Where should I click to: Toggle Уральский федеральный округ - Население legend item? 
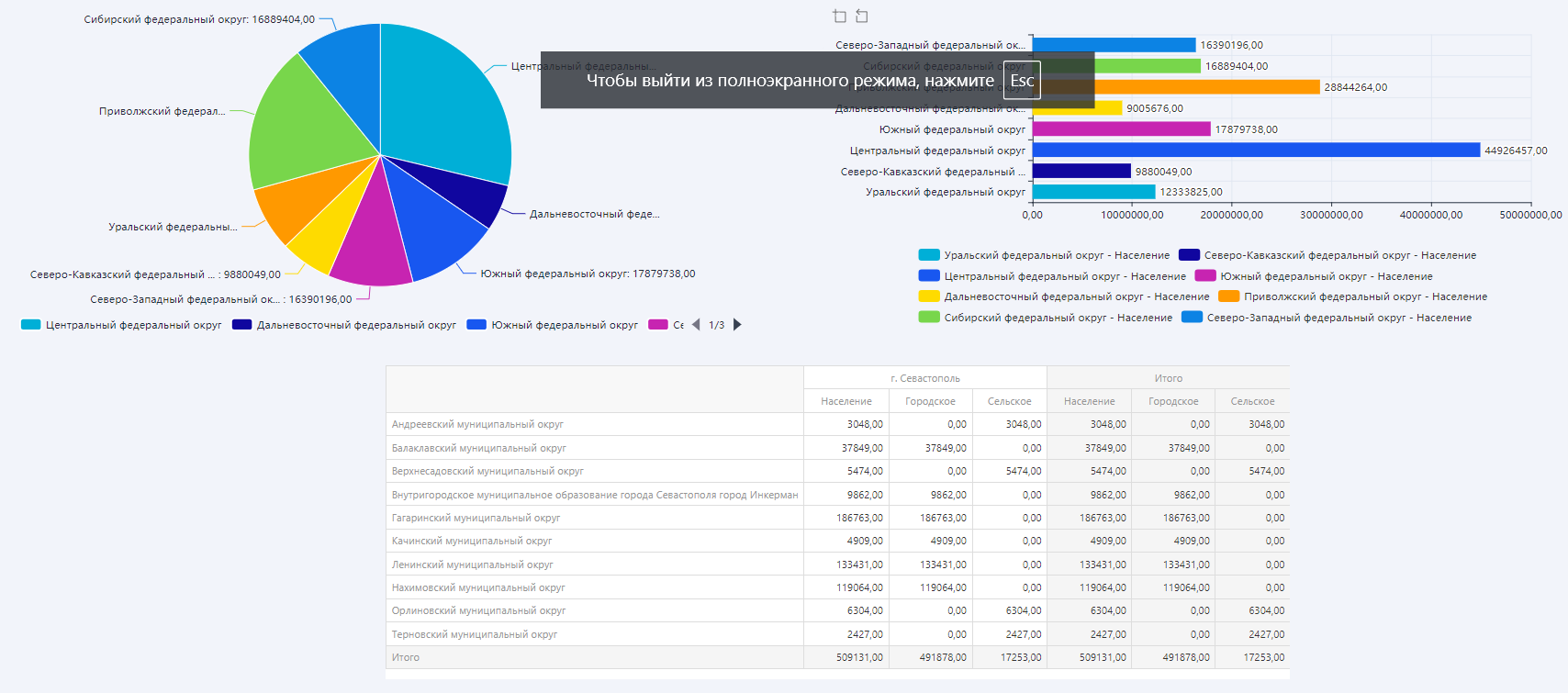[x=1045, y=255]
